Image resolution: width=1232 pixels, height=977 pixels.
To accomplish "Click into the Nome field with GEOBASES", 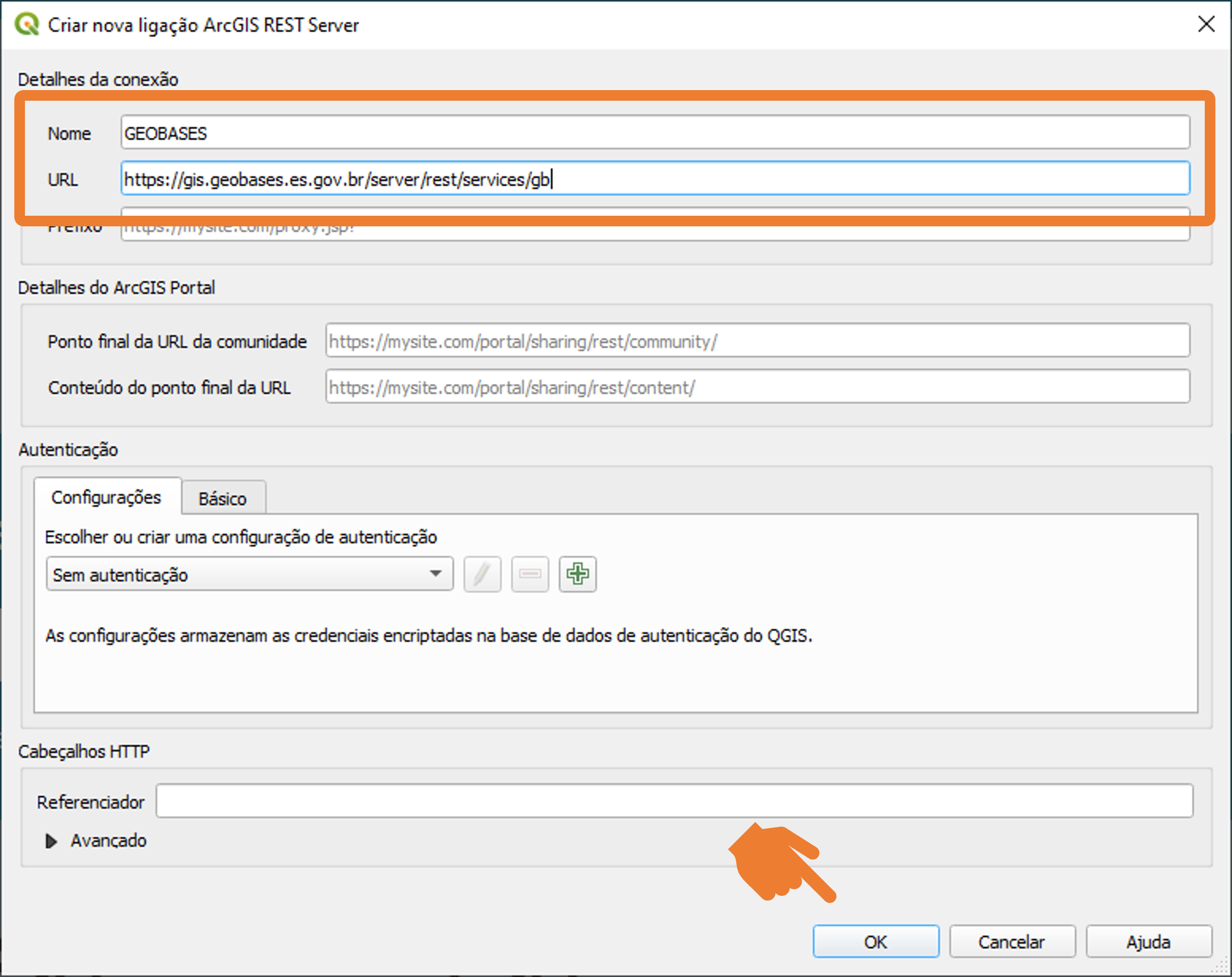I will pos(654,133).
